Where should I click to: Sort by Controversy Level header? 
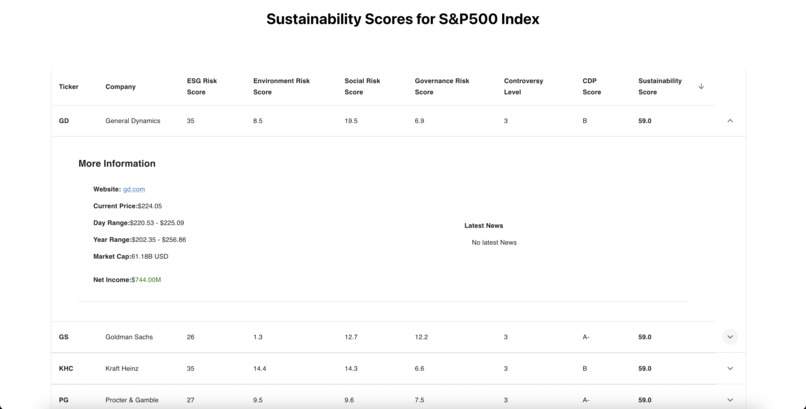click(523, 86)
